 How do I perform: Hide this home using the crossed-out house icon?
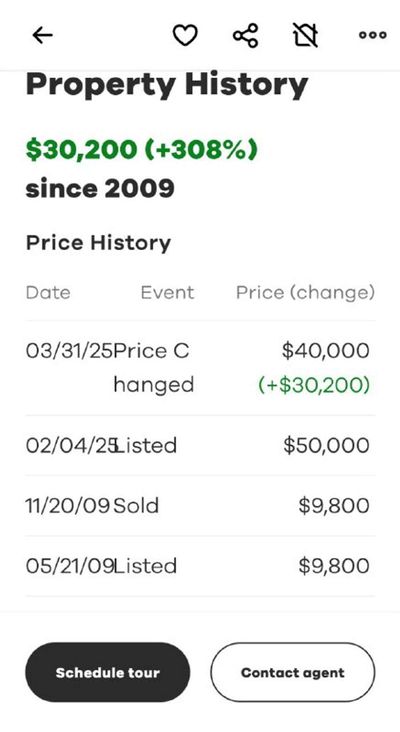(x=306, y=35)
